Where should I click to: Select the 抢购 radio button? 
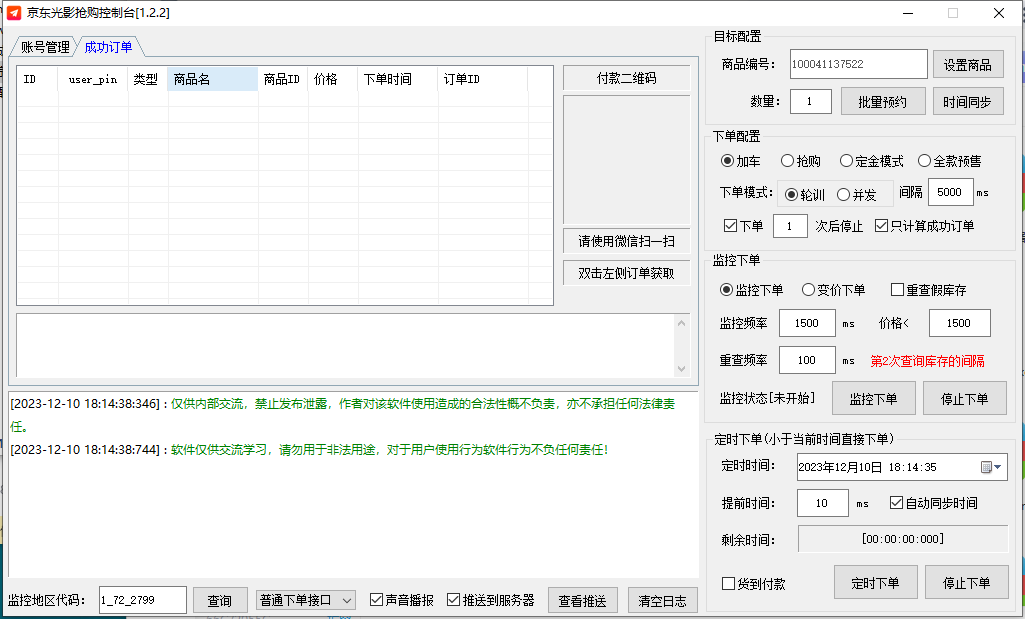(788, 161)
